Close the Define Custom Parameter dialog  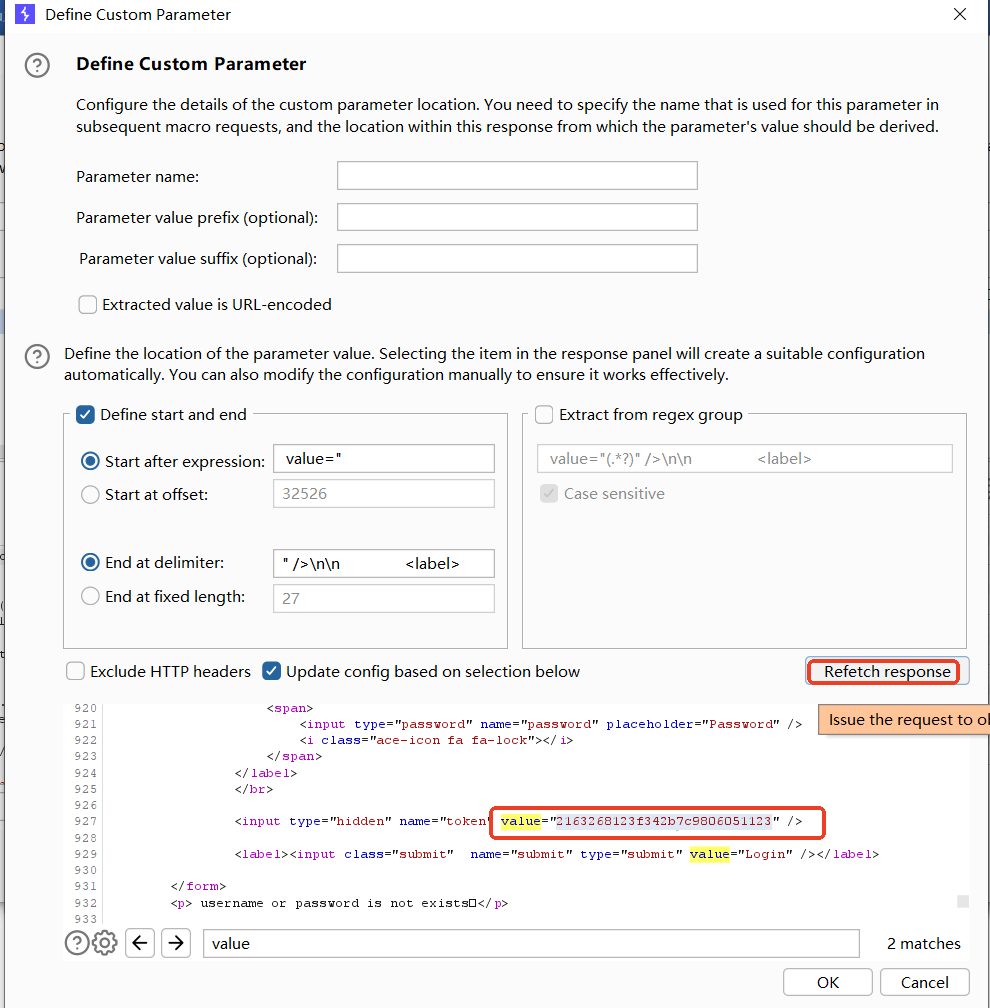(960, 14)
